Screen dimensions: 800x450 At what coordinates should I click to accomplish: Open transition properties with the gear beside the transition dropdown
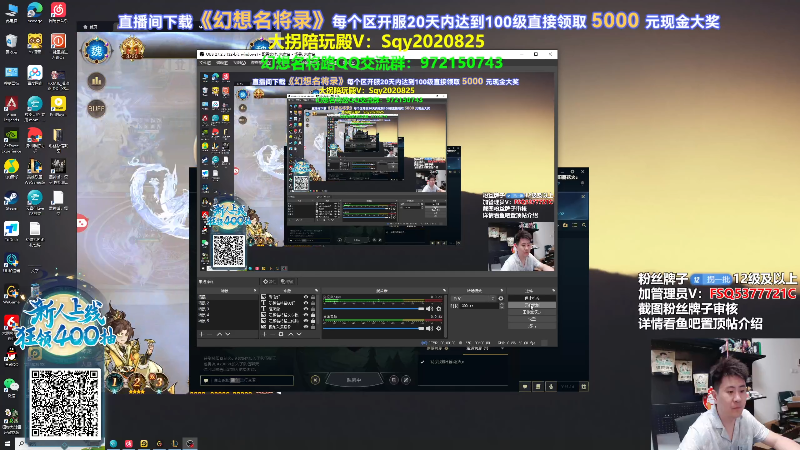tap(501, 298)
